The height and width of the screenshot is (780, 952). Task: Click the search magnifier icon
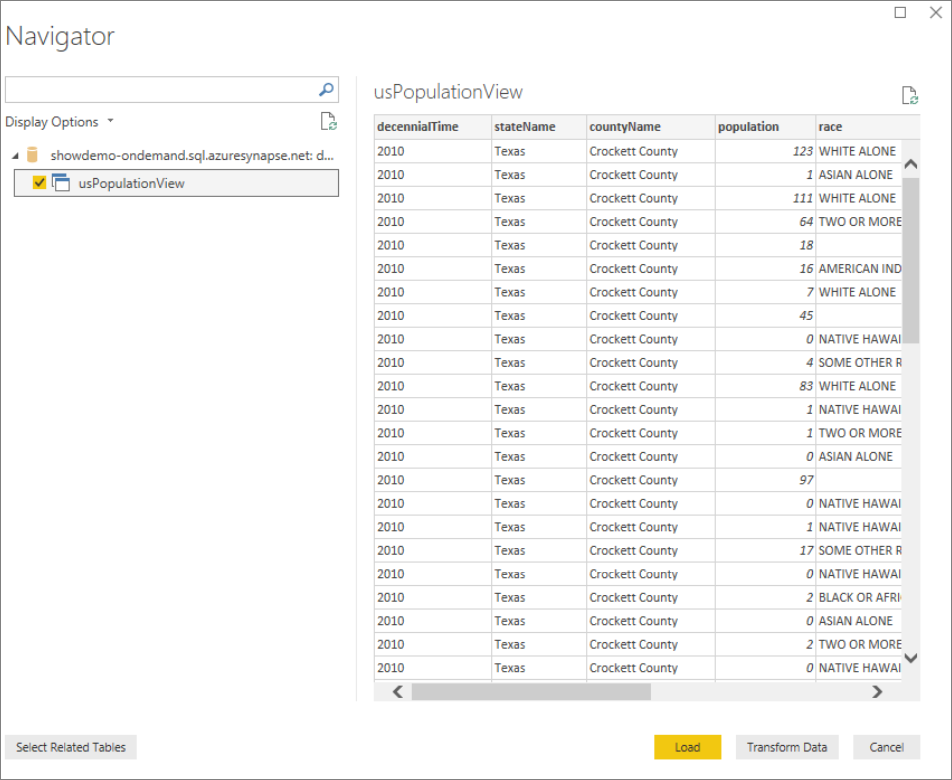pos(325,89)
